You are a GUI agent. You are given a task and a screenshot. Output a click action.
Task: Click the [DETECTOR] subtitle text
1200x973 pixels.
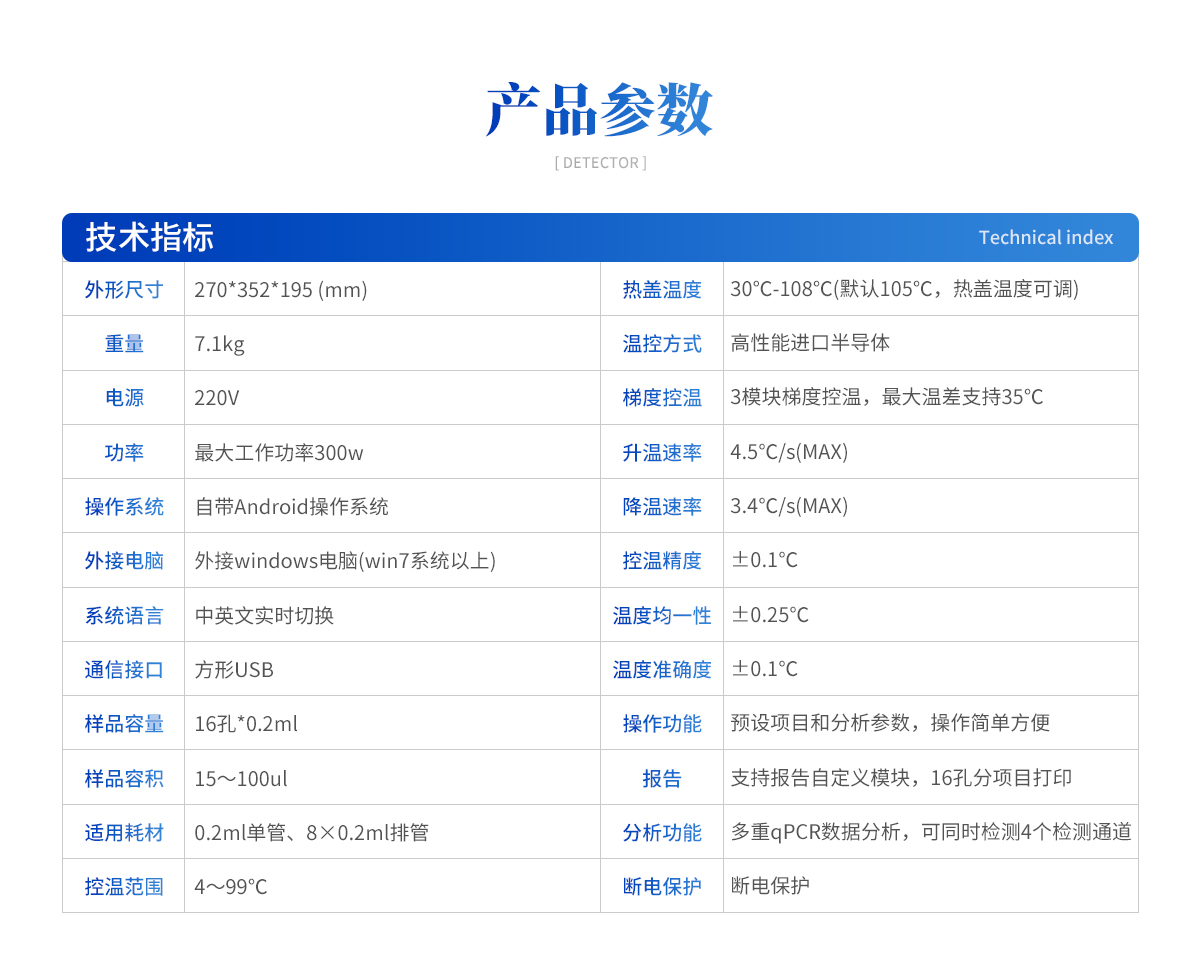click(x=600, y=163)
